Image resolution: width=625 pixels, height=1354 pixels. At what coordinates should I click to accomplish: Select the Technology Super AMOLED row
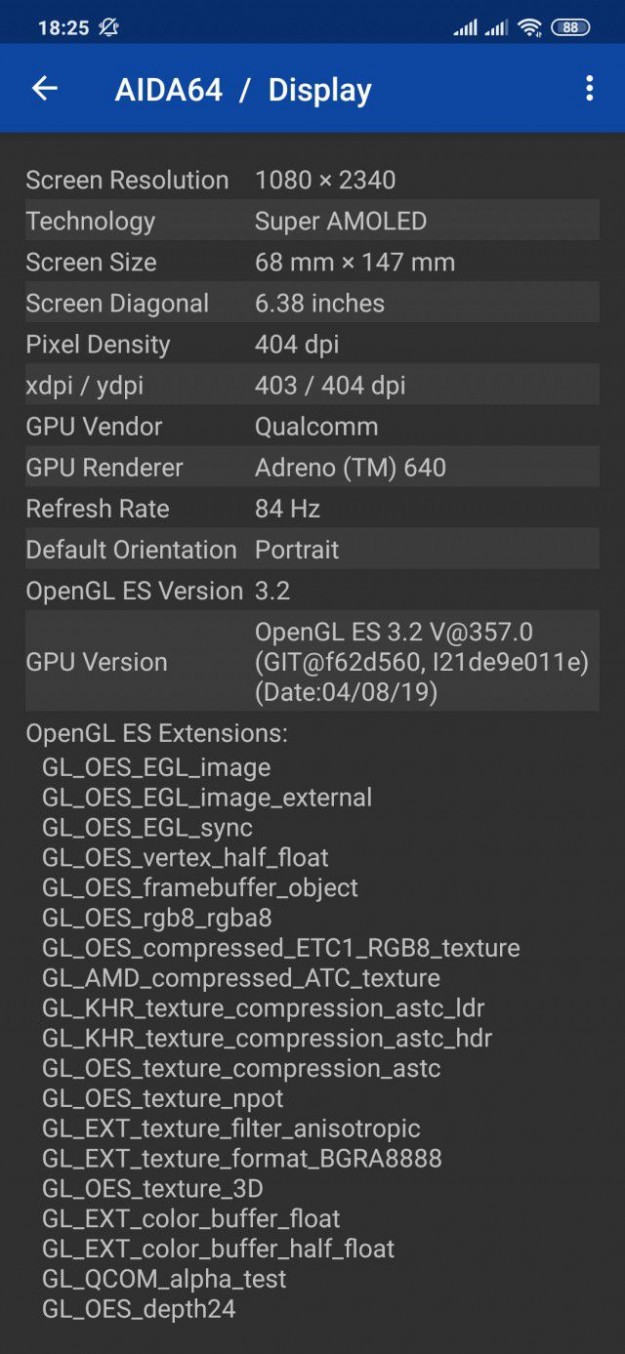pos(312,221)
